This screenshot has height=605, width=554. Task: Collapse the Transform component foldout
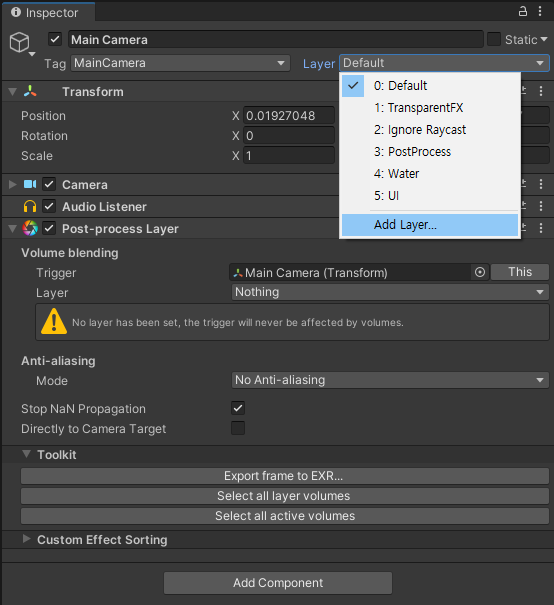pos(13,92)
